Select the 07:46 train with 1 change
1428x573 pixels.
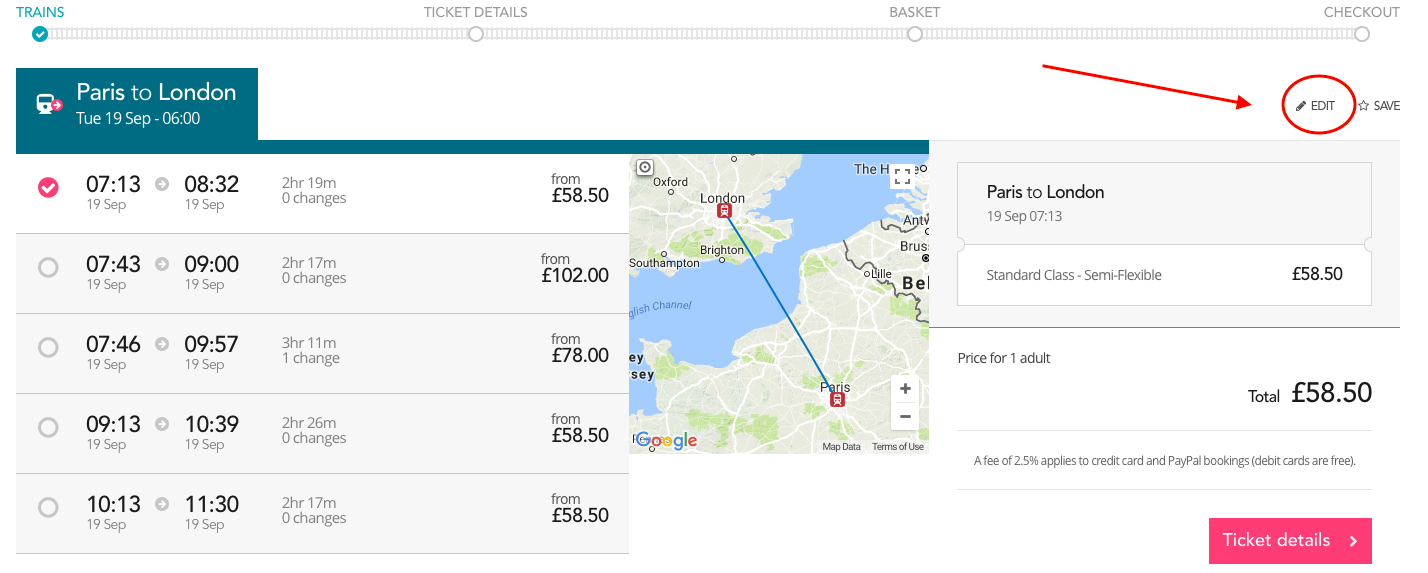pos(48,348)
